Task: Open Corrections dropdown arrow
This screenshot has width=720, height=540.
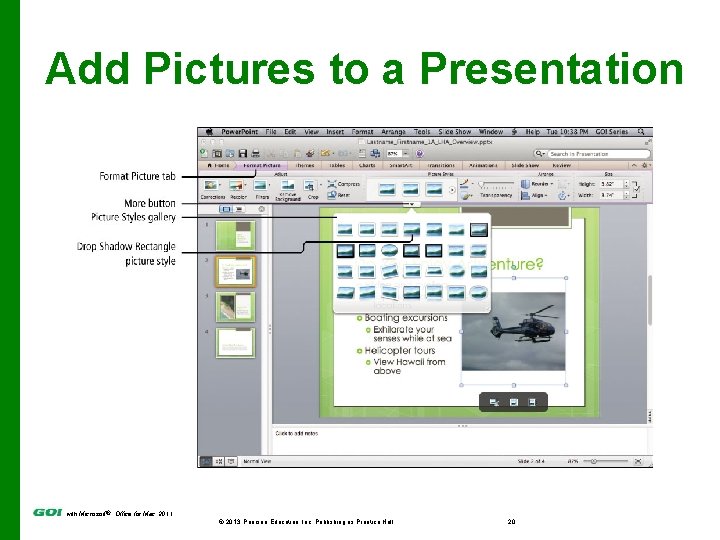Action: [x=220, y=186]
